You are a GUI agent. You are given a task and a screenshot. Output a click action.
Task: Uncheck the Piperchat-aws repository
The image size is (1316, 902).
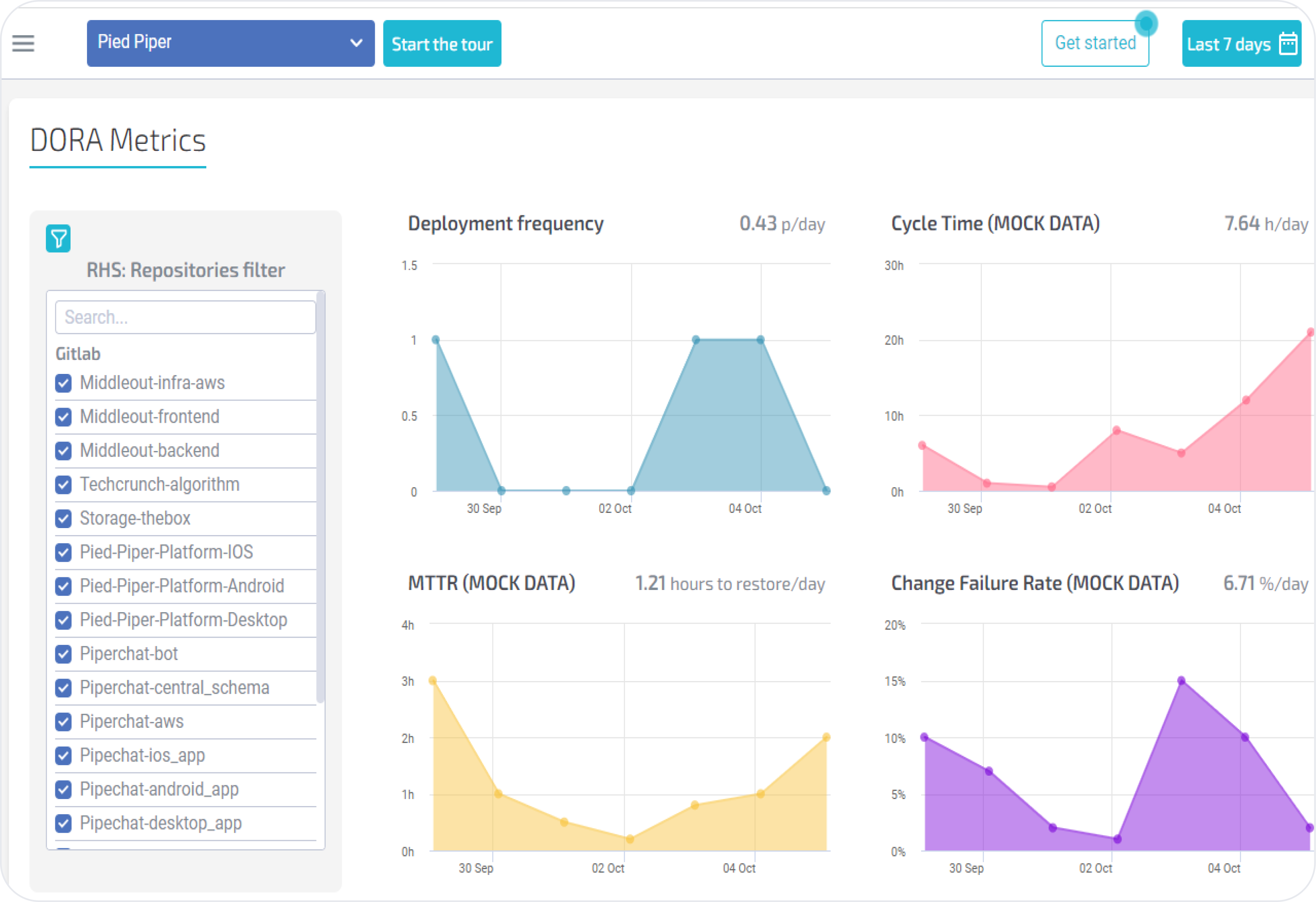[x=64, y=722]
